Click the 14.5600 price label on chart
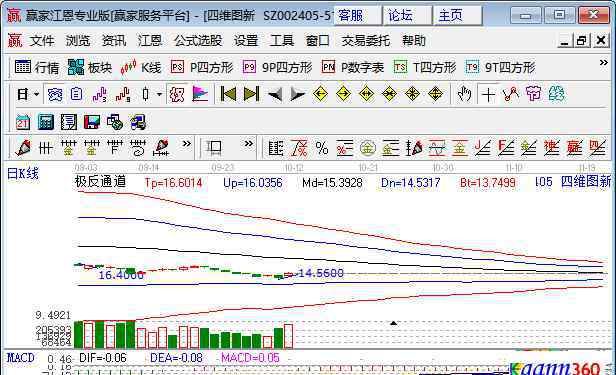Viewport: 616px width, 375px height. click(x=321, y=273)
